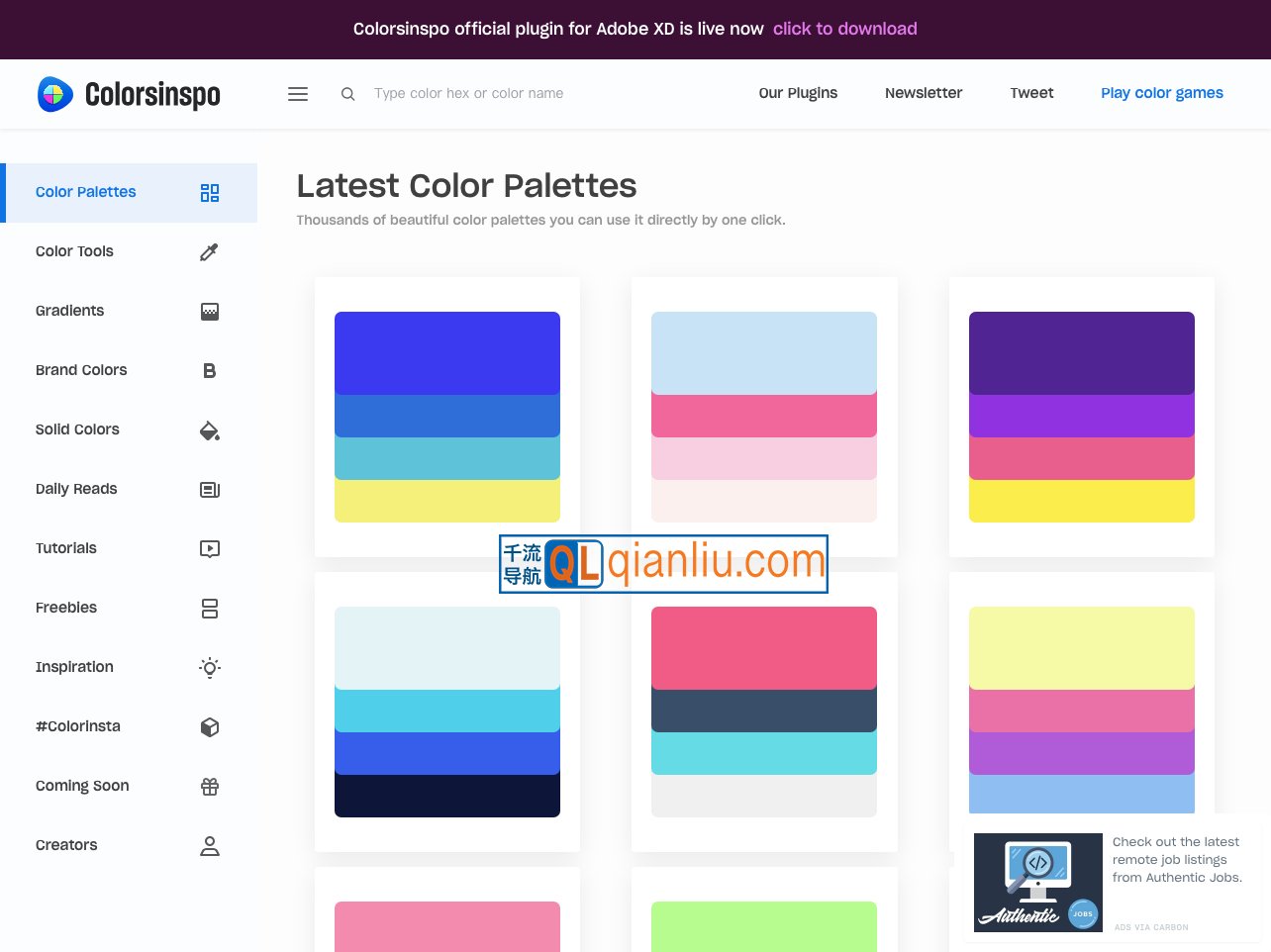1271x952 pixels.
Task: Open the search magnifier icon
Action: [347, 93]
